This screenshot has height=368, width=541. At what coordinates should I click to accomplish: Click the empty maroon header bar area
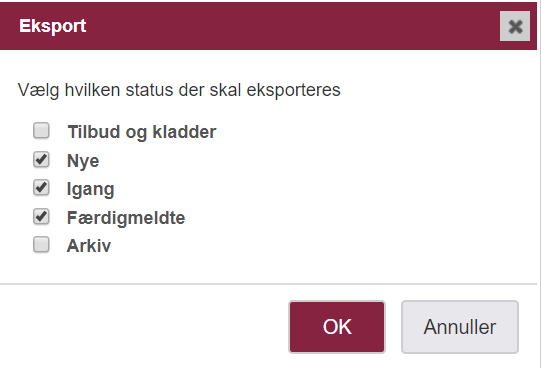293,26
